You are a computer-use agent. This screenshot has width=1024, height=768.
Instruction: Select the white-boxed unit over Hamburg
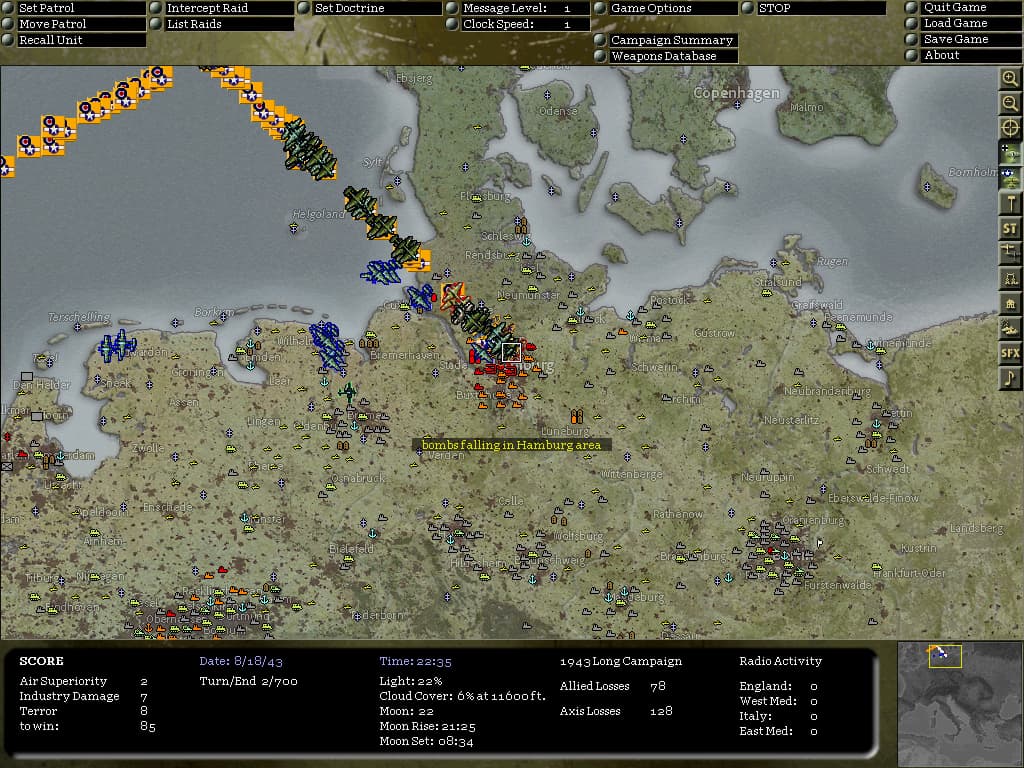pyautogui.click(x=511, y=352)
